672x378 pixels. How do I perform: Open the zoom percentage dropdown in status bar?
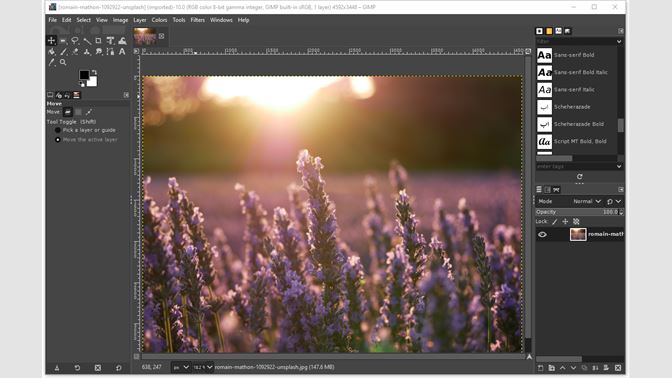pos(203,367)
